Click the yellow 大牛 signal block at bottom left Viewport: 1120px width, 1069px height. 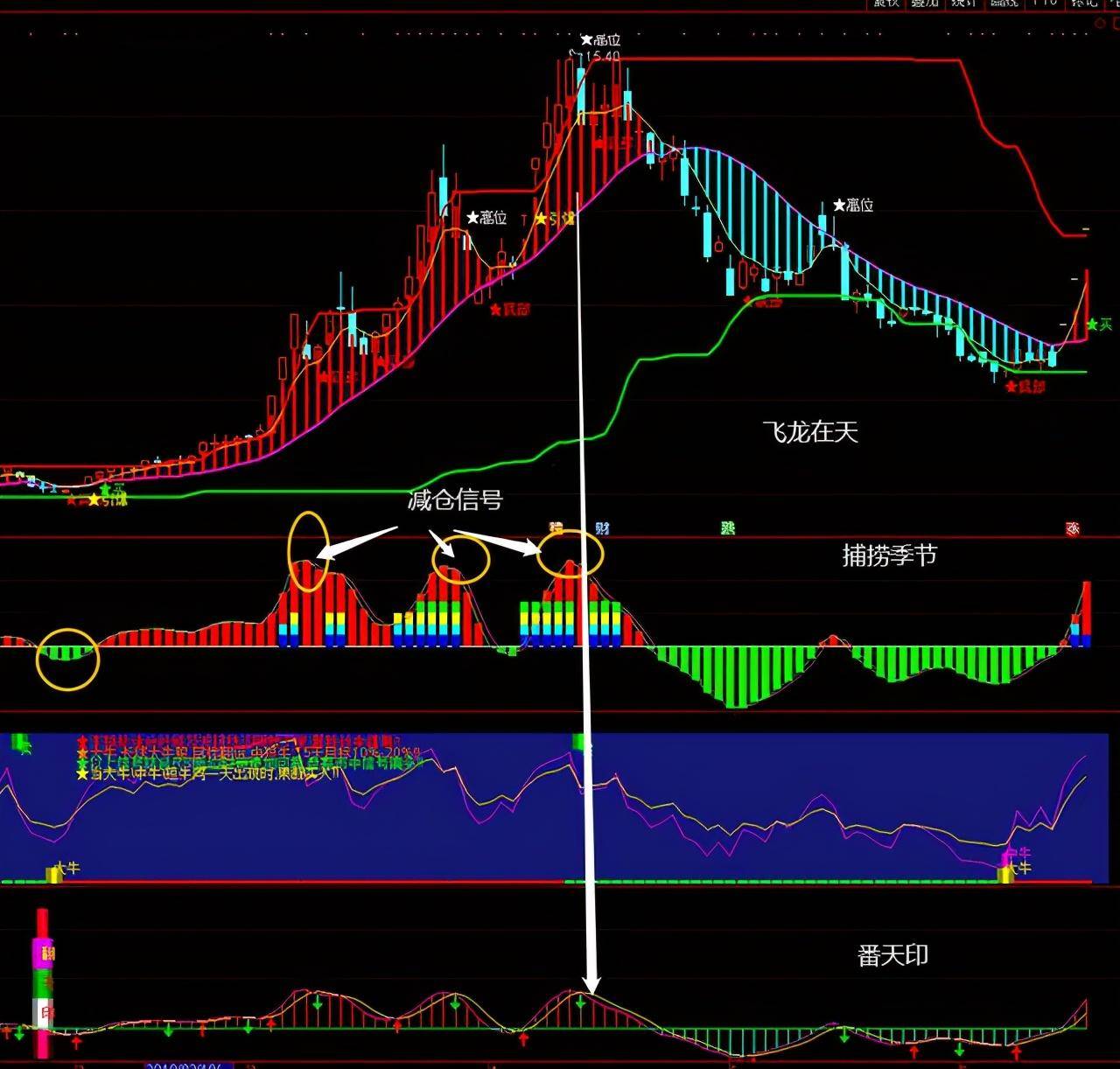[54, 874]
